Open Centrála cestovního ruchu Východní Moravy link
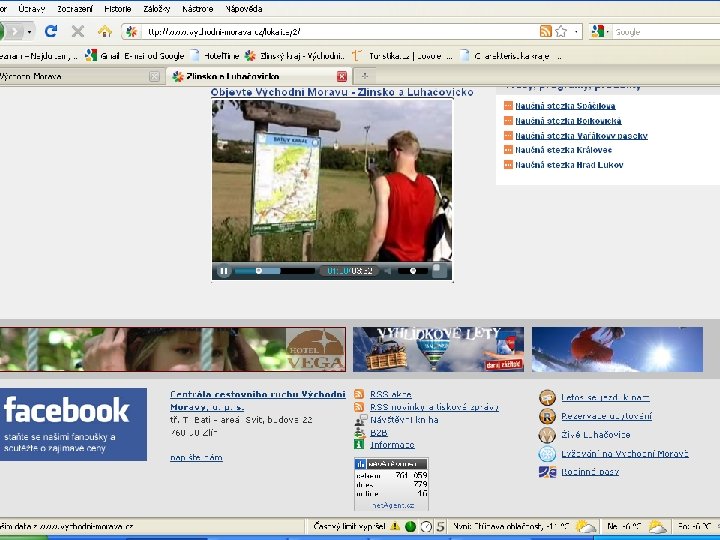 [258, 400]
